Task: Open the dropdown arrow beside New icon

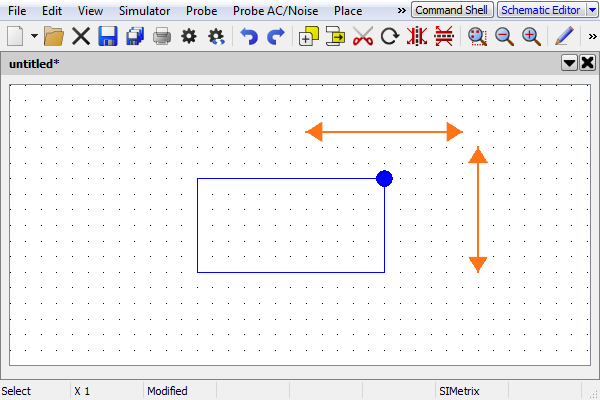Action: (34, 37)
